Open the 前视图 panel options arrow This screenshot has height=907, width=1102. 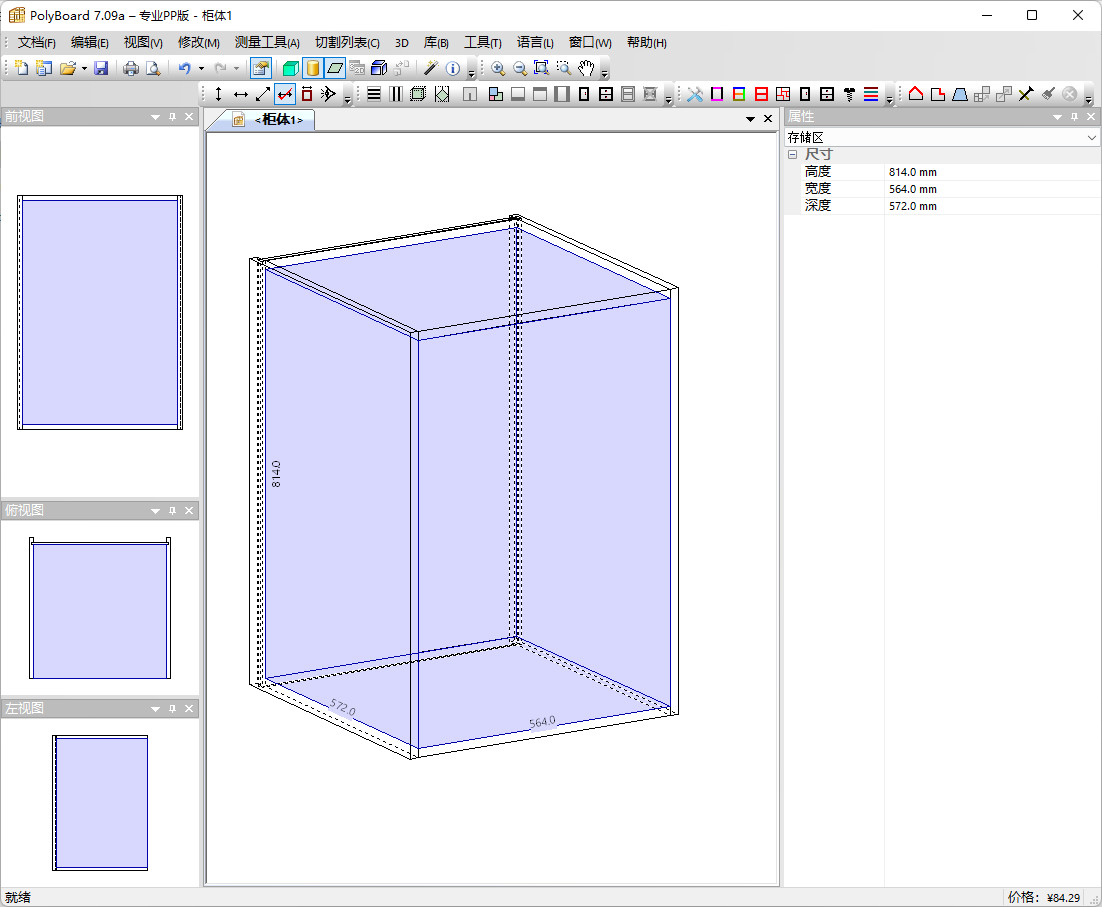tap(155, 117)
